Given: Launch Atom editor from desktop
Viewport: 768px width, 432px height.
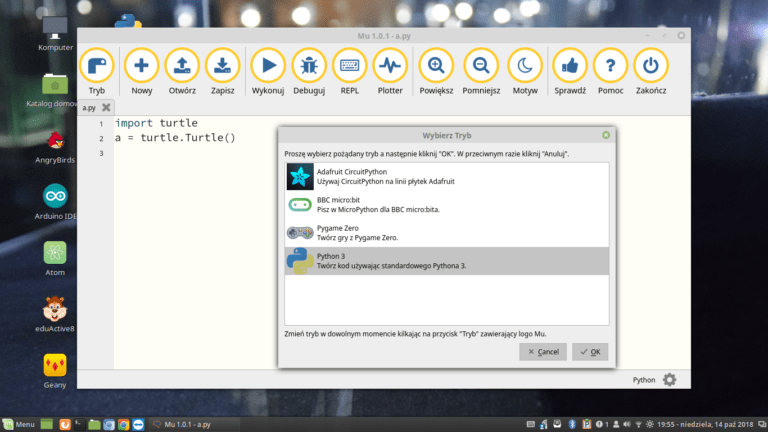Looking at the screenshot, I should (55, 259).
